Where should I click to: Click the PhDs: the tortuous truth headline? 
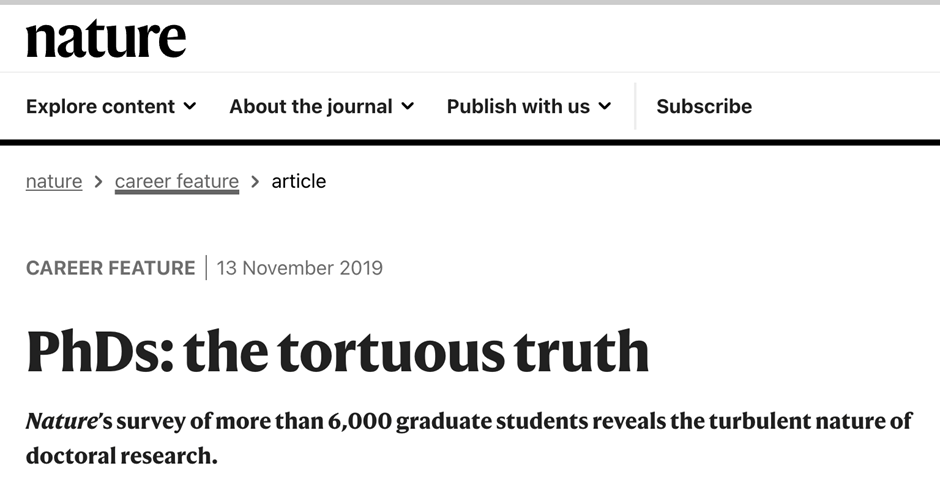click(338, 351)
